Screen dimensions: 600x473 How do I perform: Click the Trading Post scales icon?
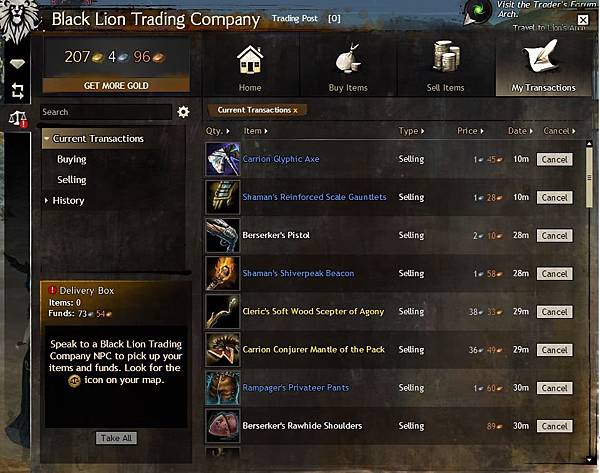18,119
